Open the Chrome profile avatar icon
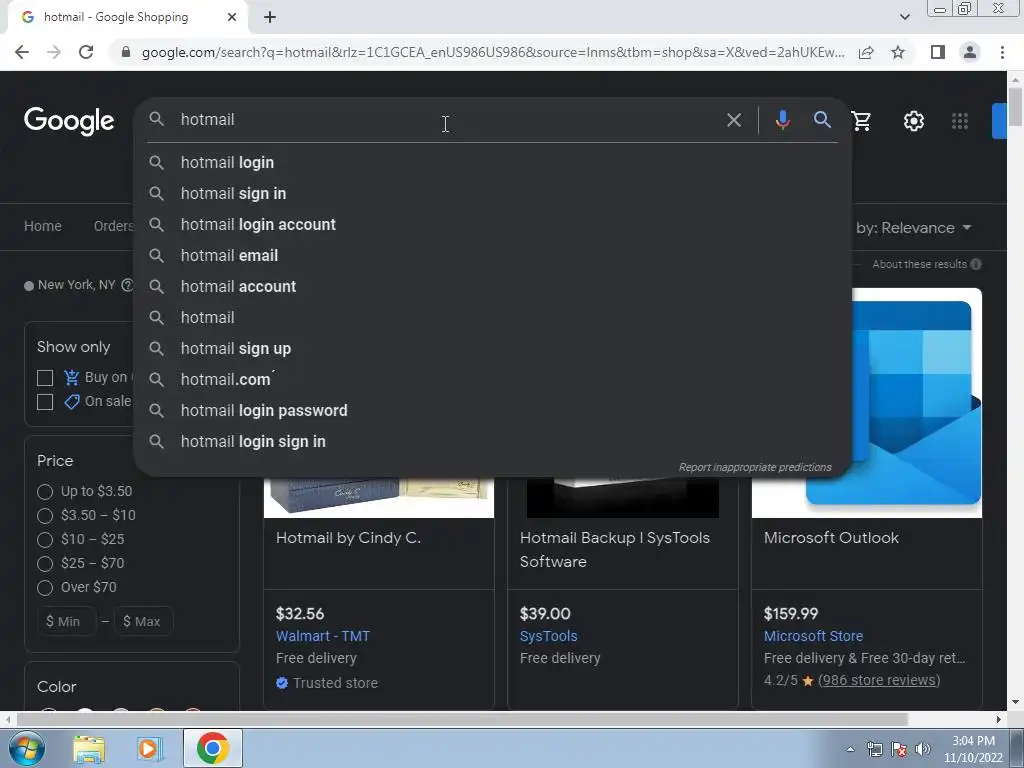This screenshot has width=1024, height=768. point(970,52)
